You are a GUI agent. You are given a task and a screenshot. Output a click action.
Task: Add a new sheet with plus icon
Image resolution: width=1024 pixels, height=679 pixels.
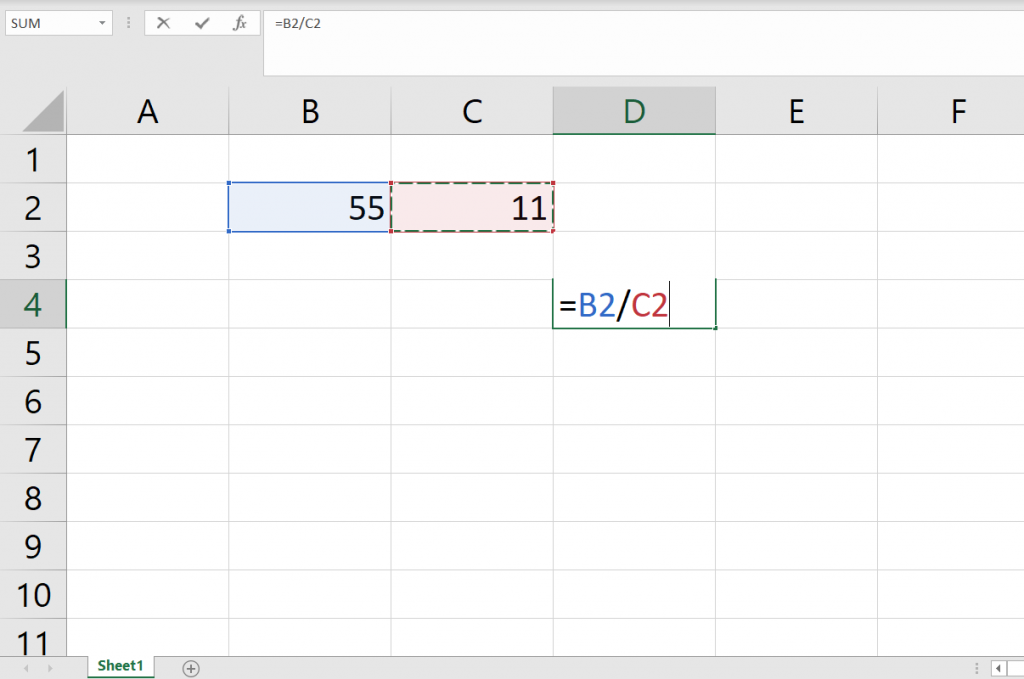[x=191, y=668]
